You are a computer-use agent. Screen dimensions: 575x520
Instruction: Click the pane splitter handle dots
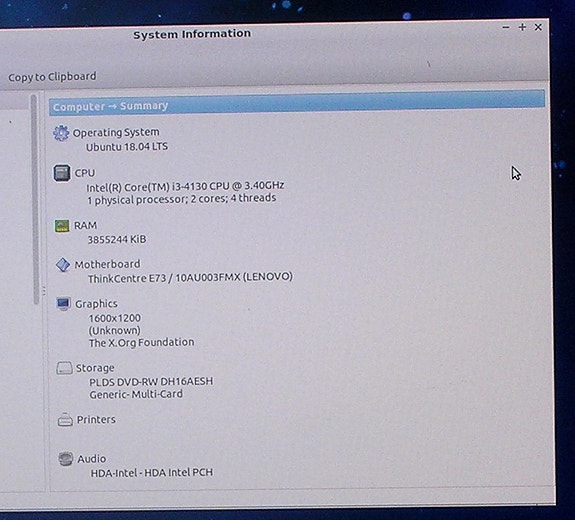[x=44, y=291]
